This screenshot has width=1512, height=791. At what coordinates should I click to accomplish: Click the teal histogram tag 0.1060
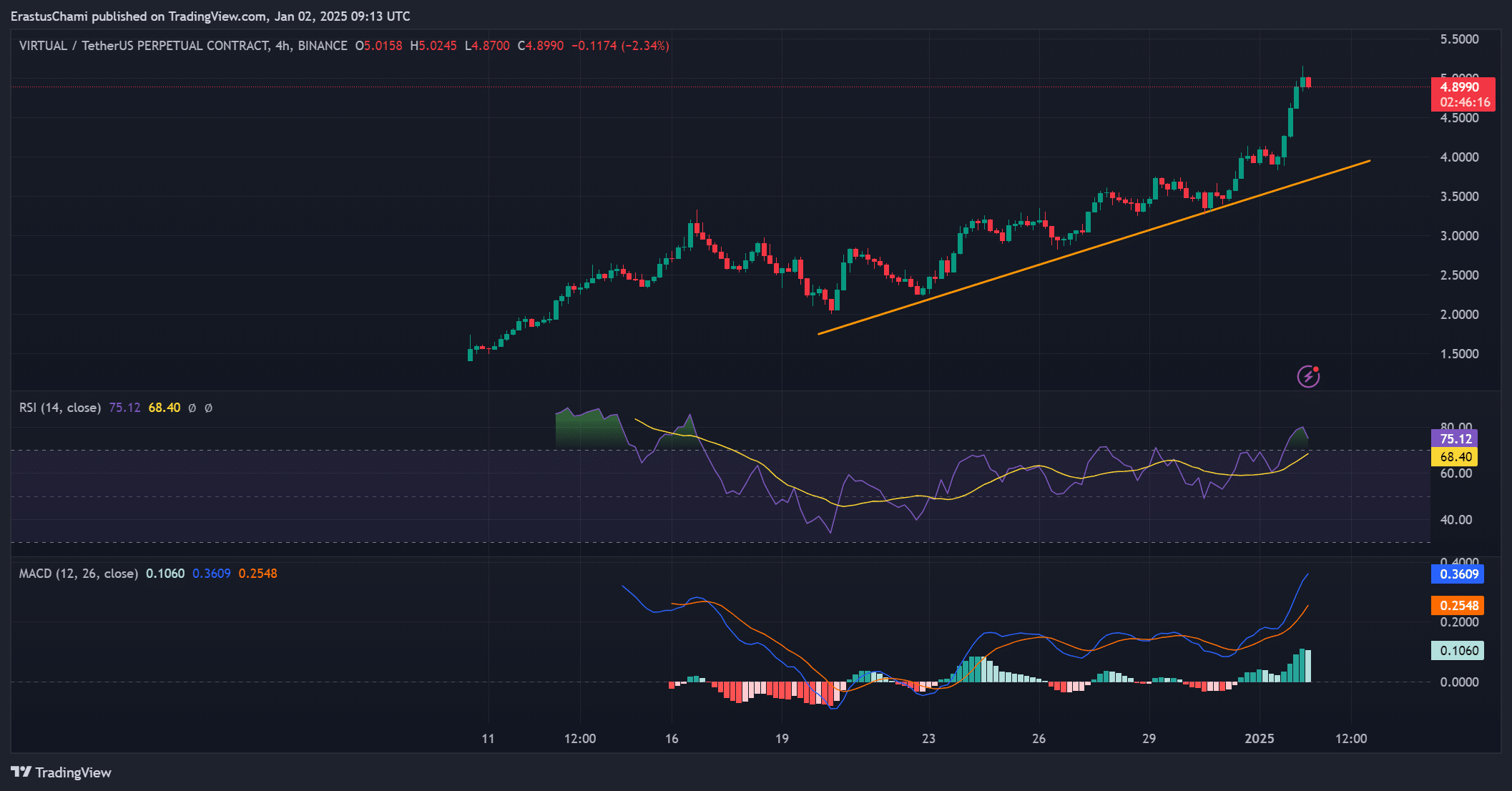tap(1458, 651)
